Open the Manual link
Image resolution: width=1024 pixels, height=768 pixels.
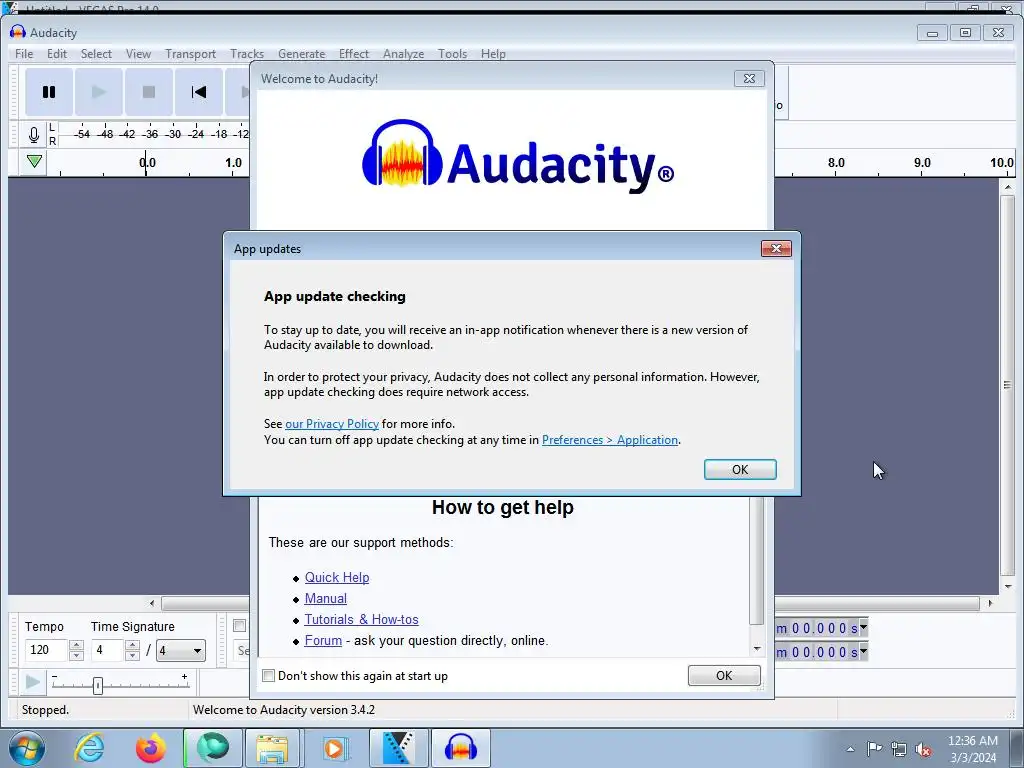click(325, 598)
